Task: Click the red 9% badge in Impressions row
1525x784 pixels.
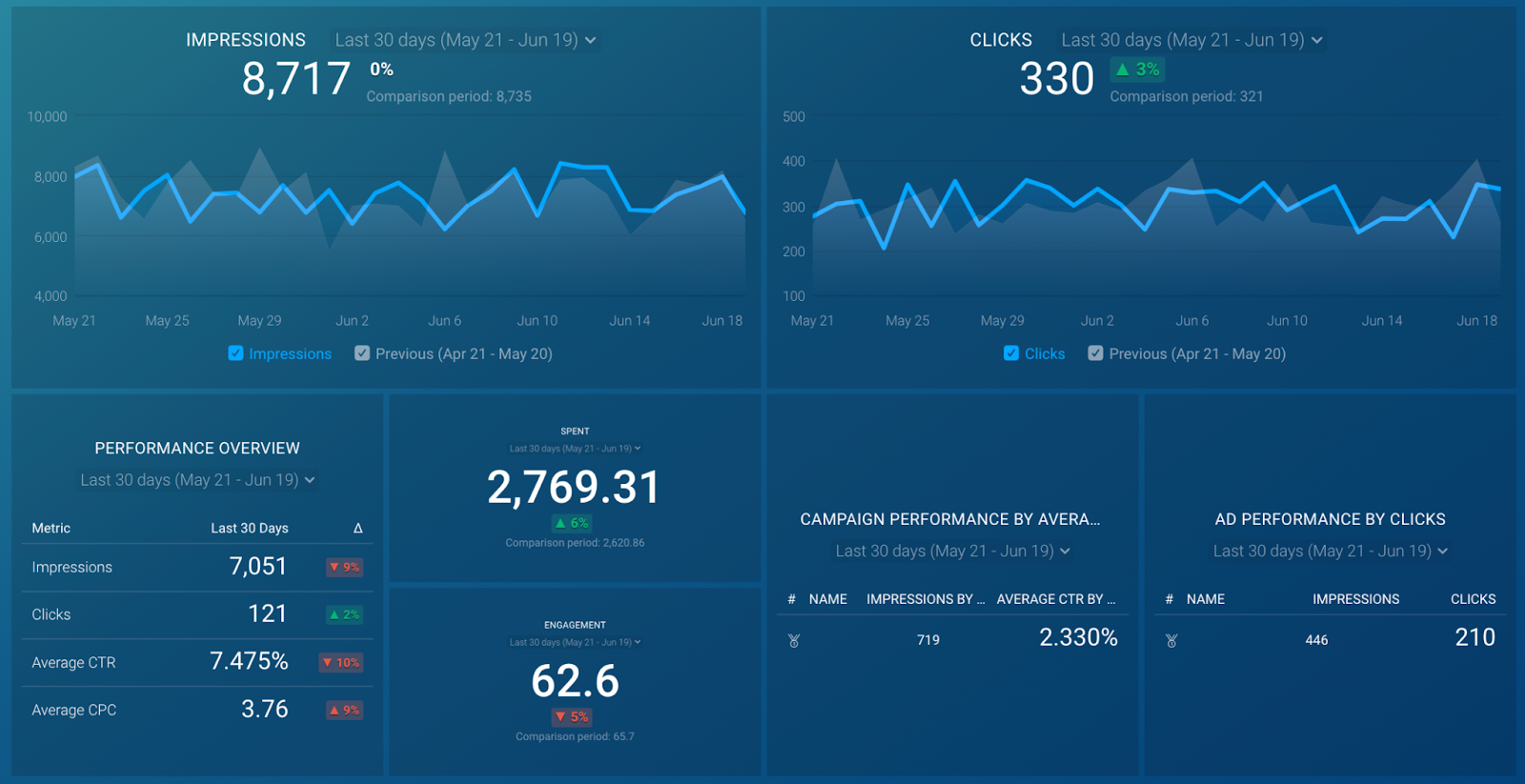Action: click(x=344, y=567)
